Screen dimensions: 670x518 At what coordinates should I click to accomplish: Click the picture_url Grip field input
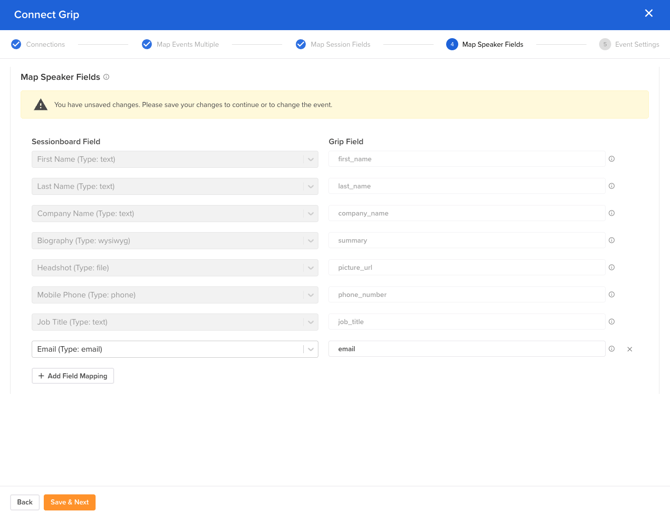(x=467, y=268)
